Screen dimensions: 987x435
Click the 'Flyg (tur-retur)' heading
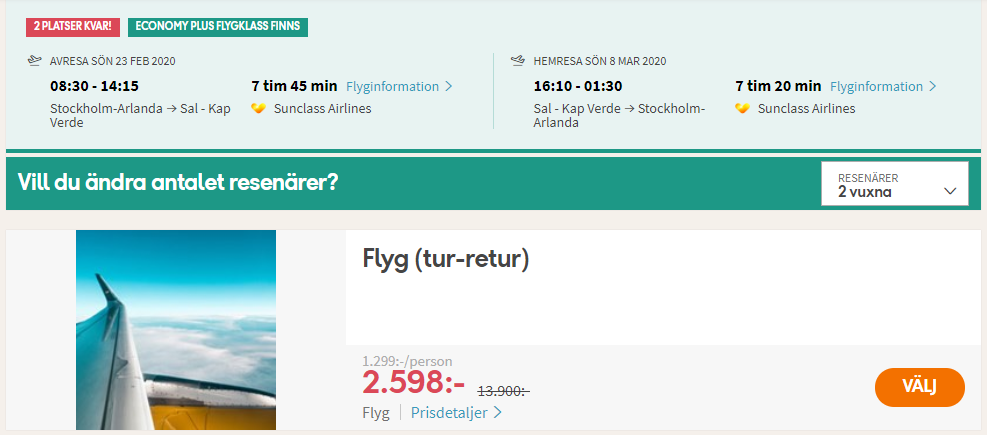pyautogui.click(x=446, y=259)
